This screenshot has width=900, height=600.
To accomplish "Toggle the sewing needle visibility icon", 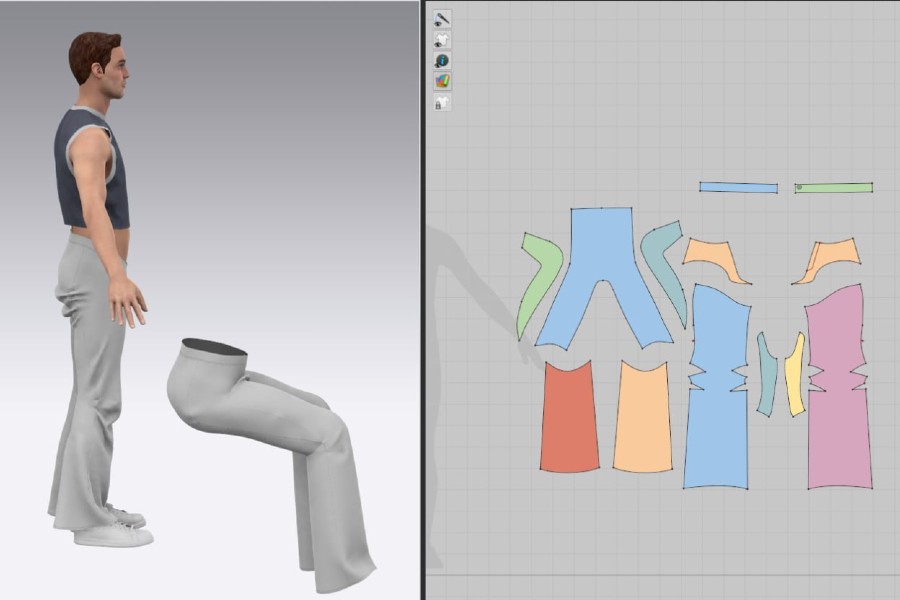I will pyautogui.click(x=442, y=18).
